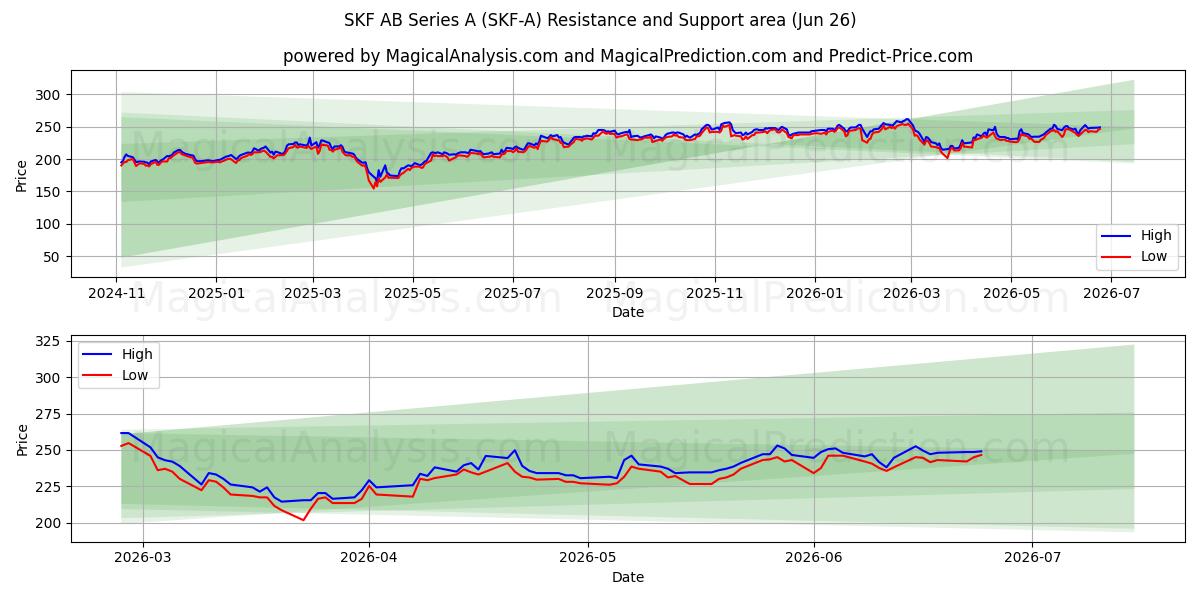Click the top chart x-axis label '2024-11'
The image size is (1200, 600).
tap(117, 293)
